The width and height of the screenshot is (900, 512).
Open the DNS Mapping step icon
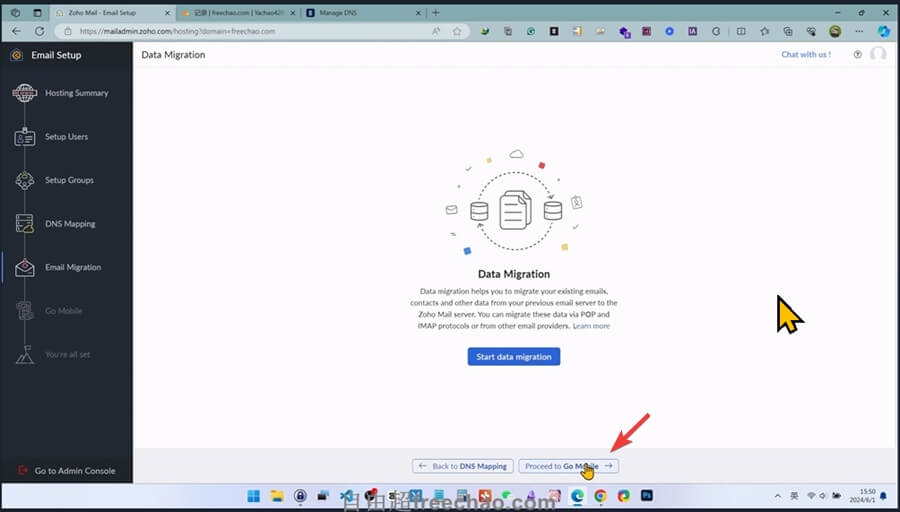pyautogui.click(x=25, y=224)
